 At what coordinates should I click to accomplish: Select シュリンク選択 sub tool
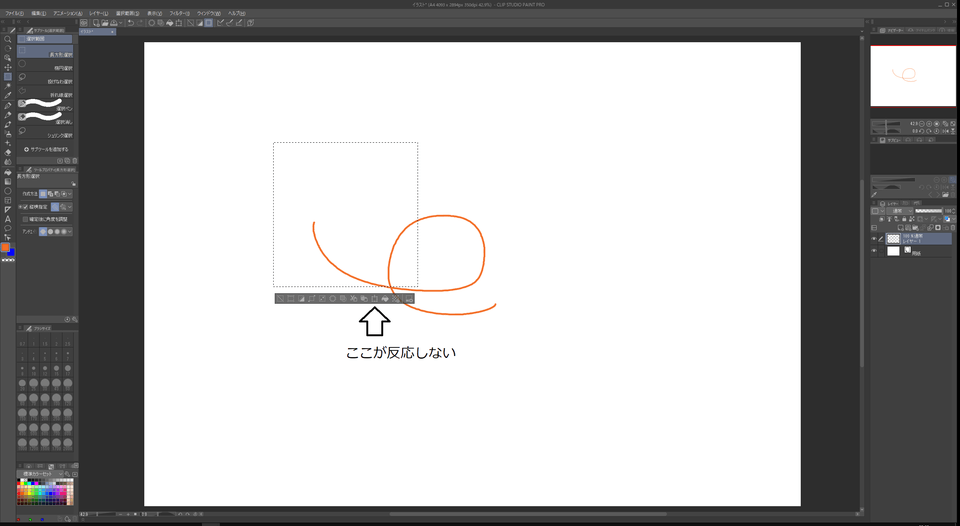click(45, 132)
